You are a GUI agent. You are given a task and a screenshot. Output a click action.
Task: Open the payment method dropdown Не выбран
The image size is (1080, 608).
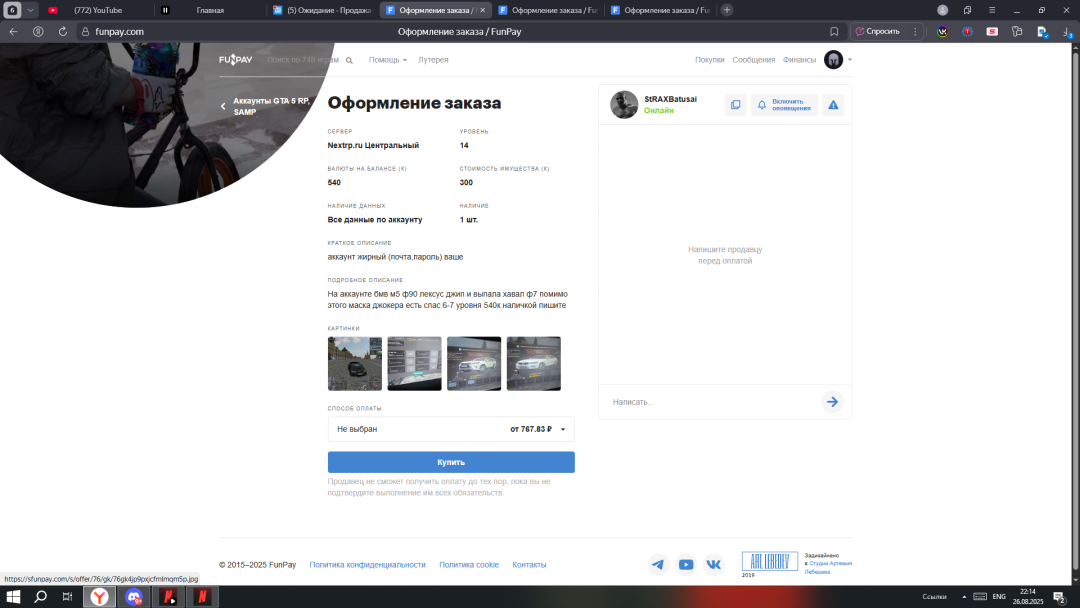tap(451, 429)
